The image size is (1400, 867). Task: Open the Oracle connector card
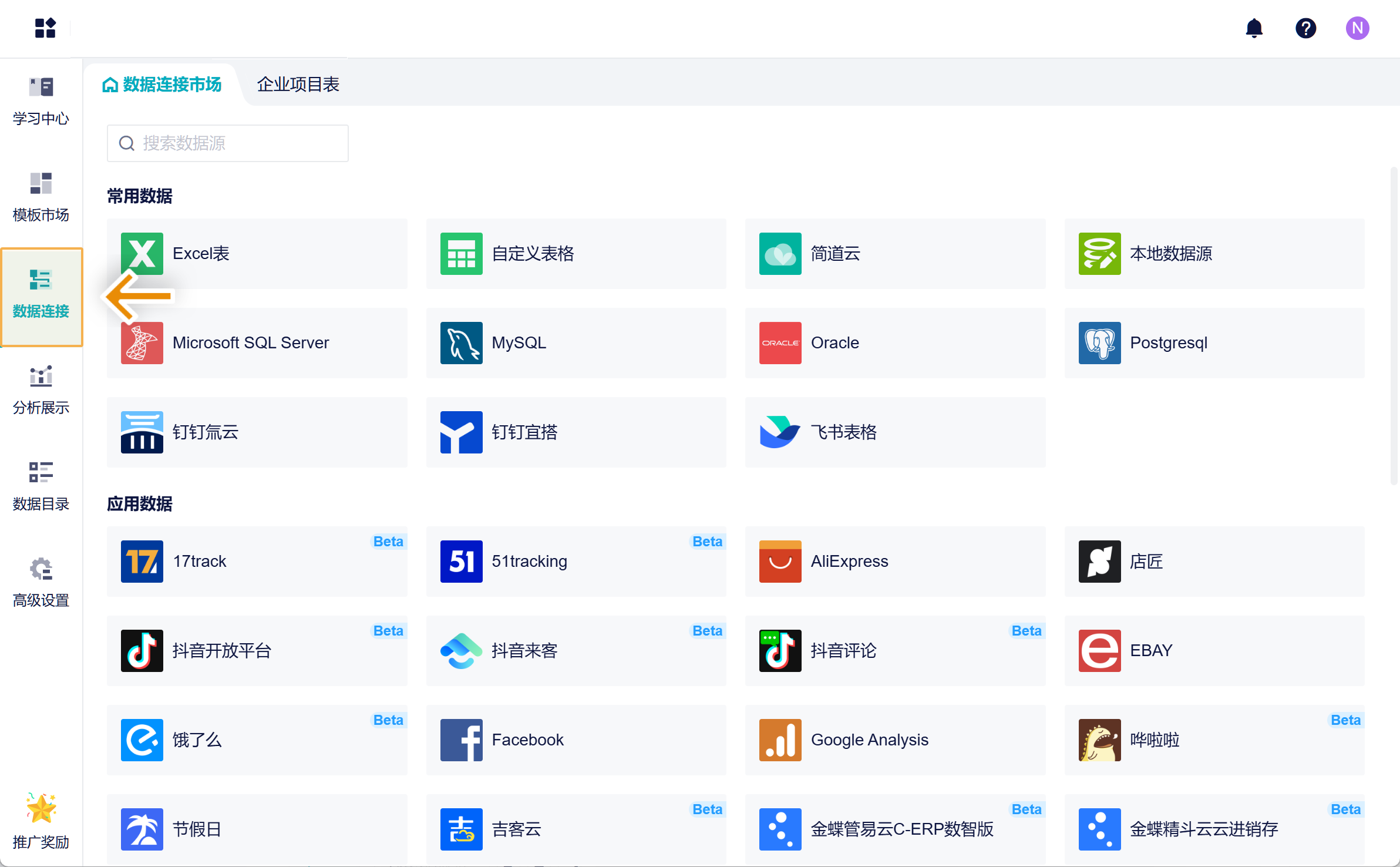coord(895,343)
